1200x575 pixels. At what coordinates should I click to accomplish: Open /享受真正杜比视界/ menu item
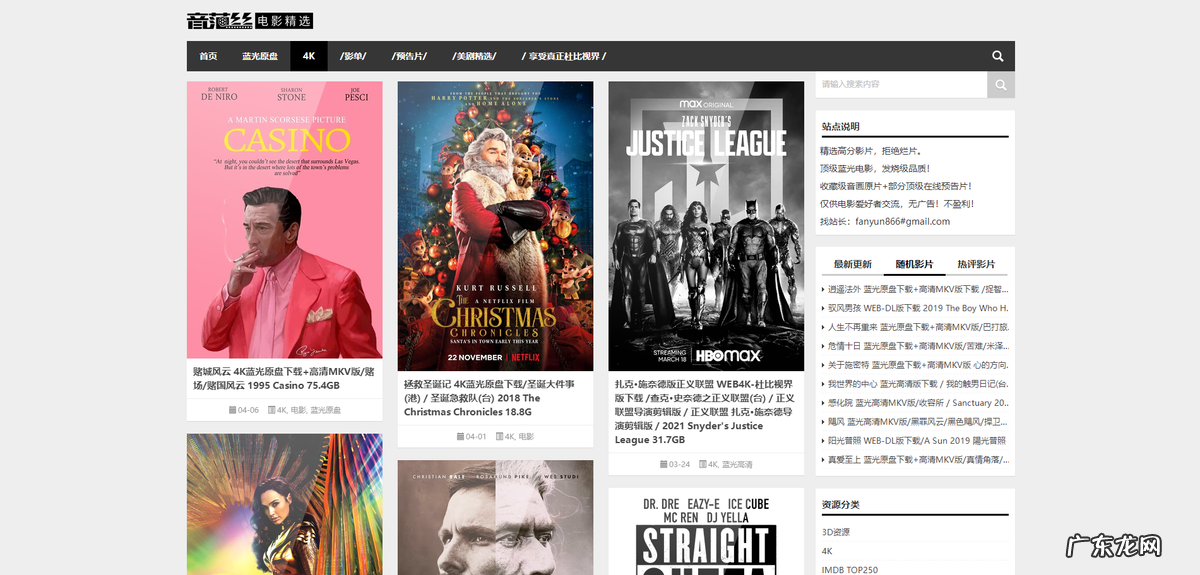click(564, 56)
